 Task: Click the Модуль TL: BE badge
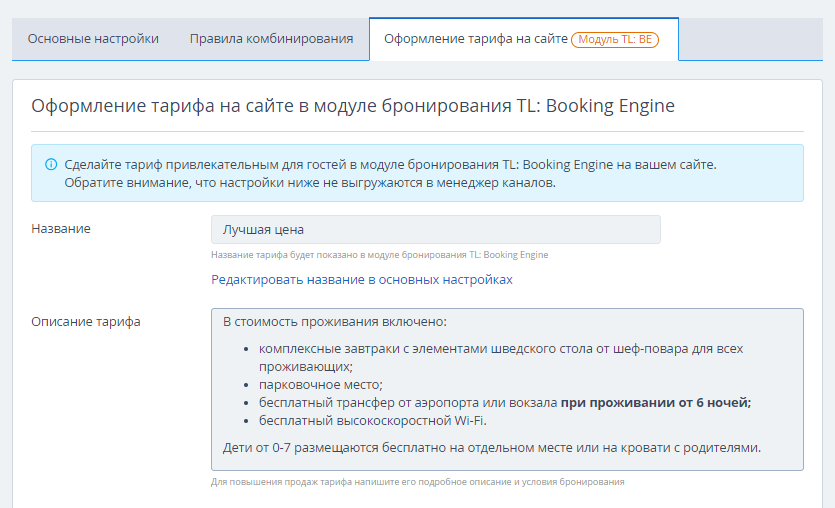615,39
